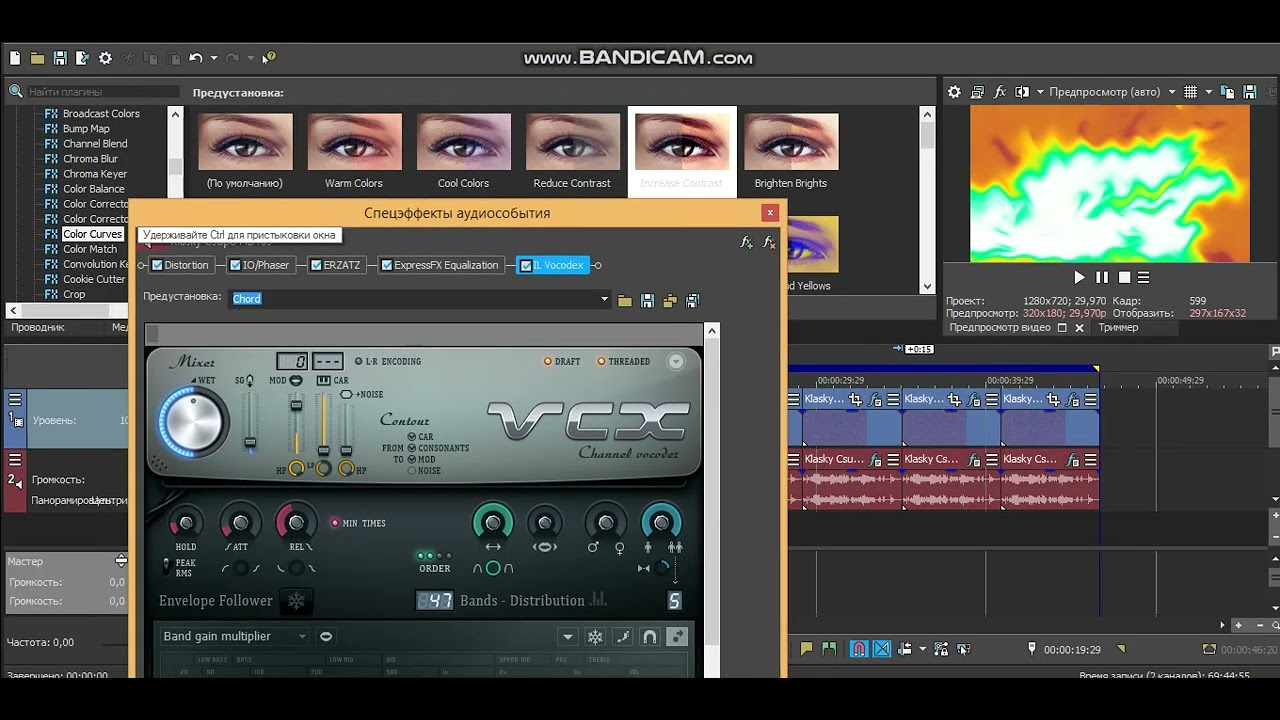The width and height of the screenshot is (1280, 720).
Task: Open event pan/crop on last Klasky video clip
Action: (x=1053, y=400)
